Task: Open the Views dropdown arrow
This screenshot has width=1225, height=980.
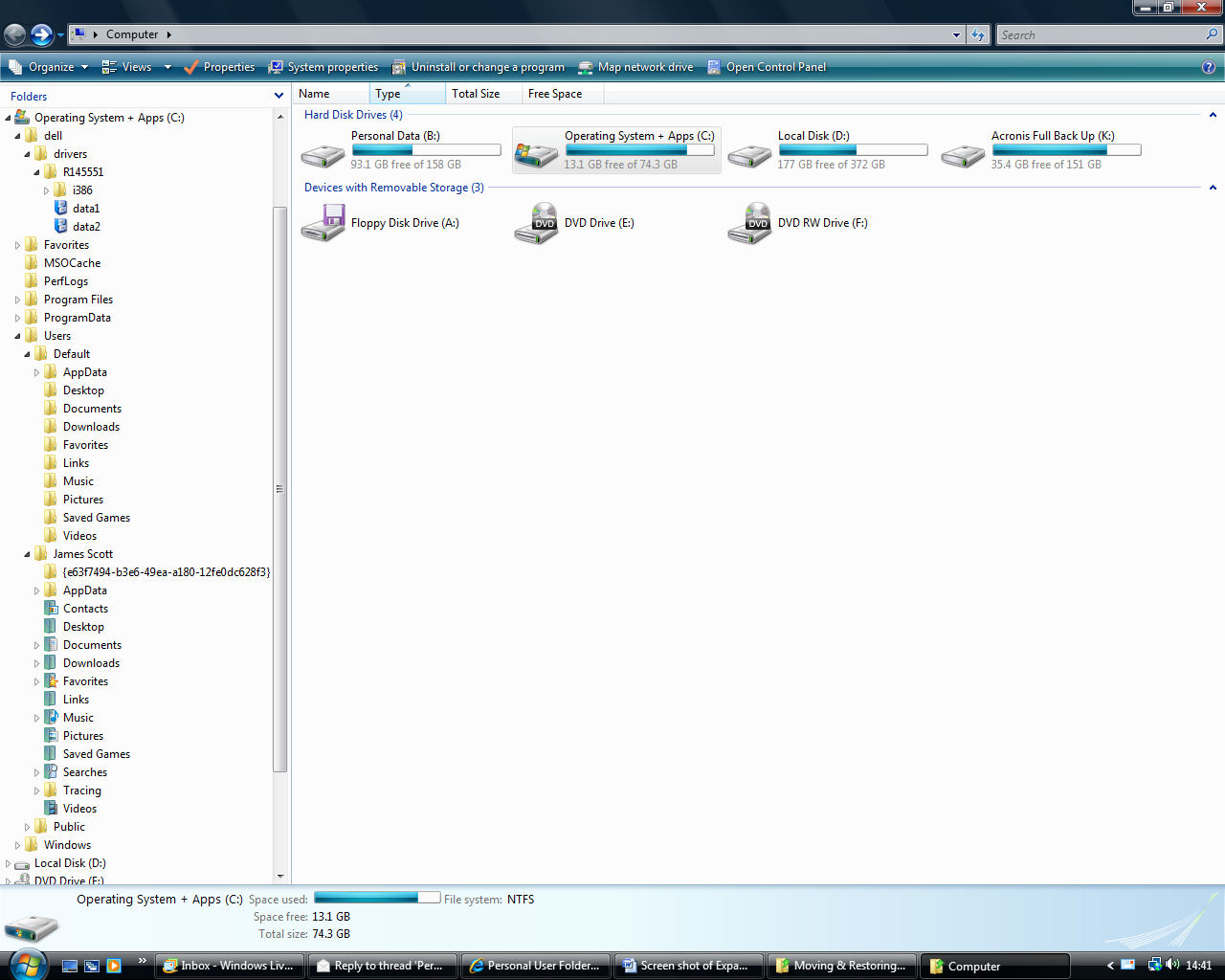Action: [167, 67]
